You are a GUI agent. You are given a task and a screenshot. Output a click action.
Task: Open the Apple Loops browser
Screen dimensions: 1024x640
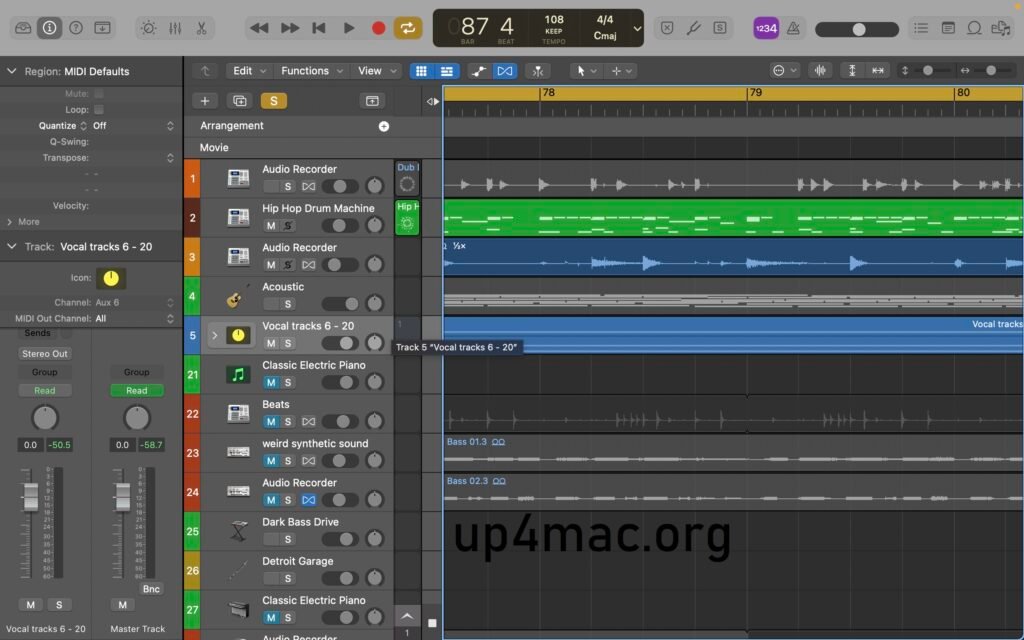[x=975, y=28]
